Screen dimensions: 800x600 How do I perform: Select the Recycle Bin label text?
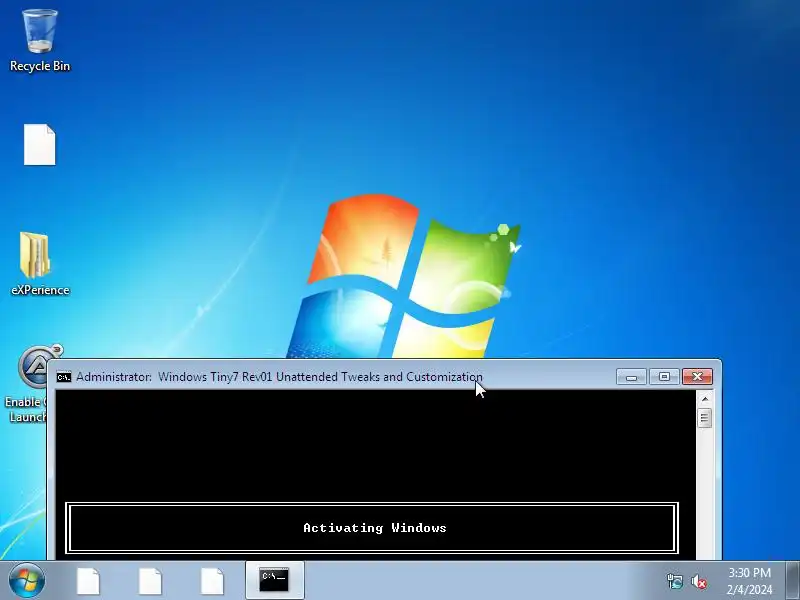[x=40, y=66]
